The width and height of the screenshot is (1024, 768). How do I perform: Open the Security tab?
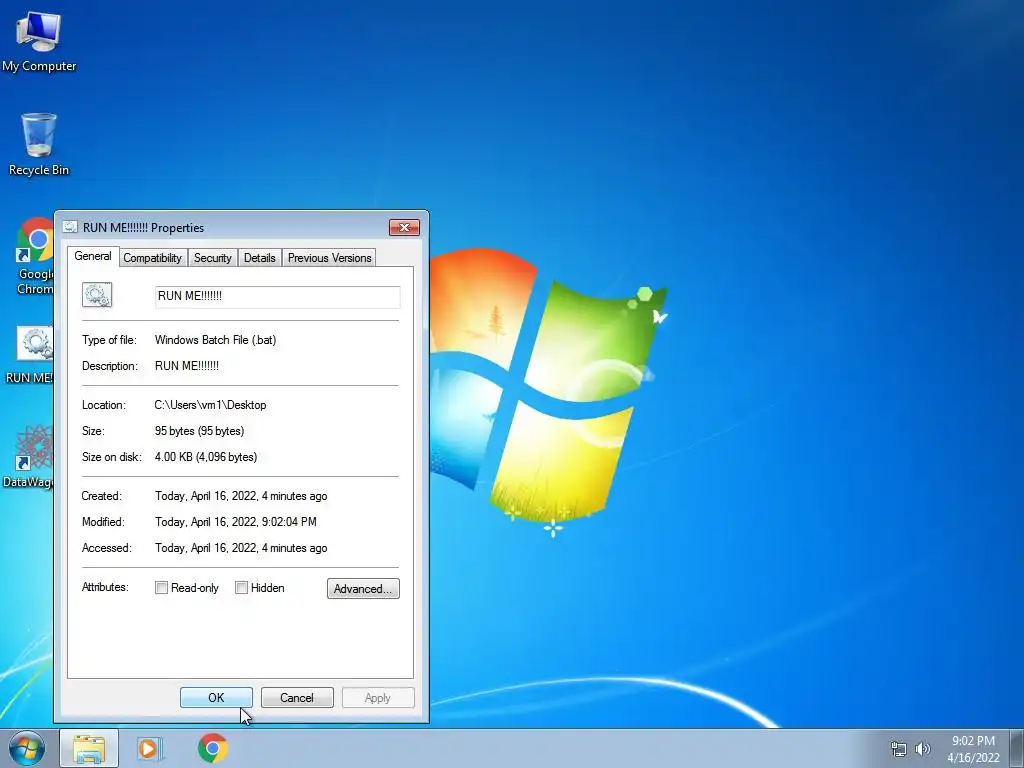pos(213,258)
